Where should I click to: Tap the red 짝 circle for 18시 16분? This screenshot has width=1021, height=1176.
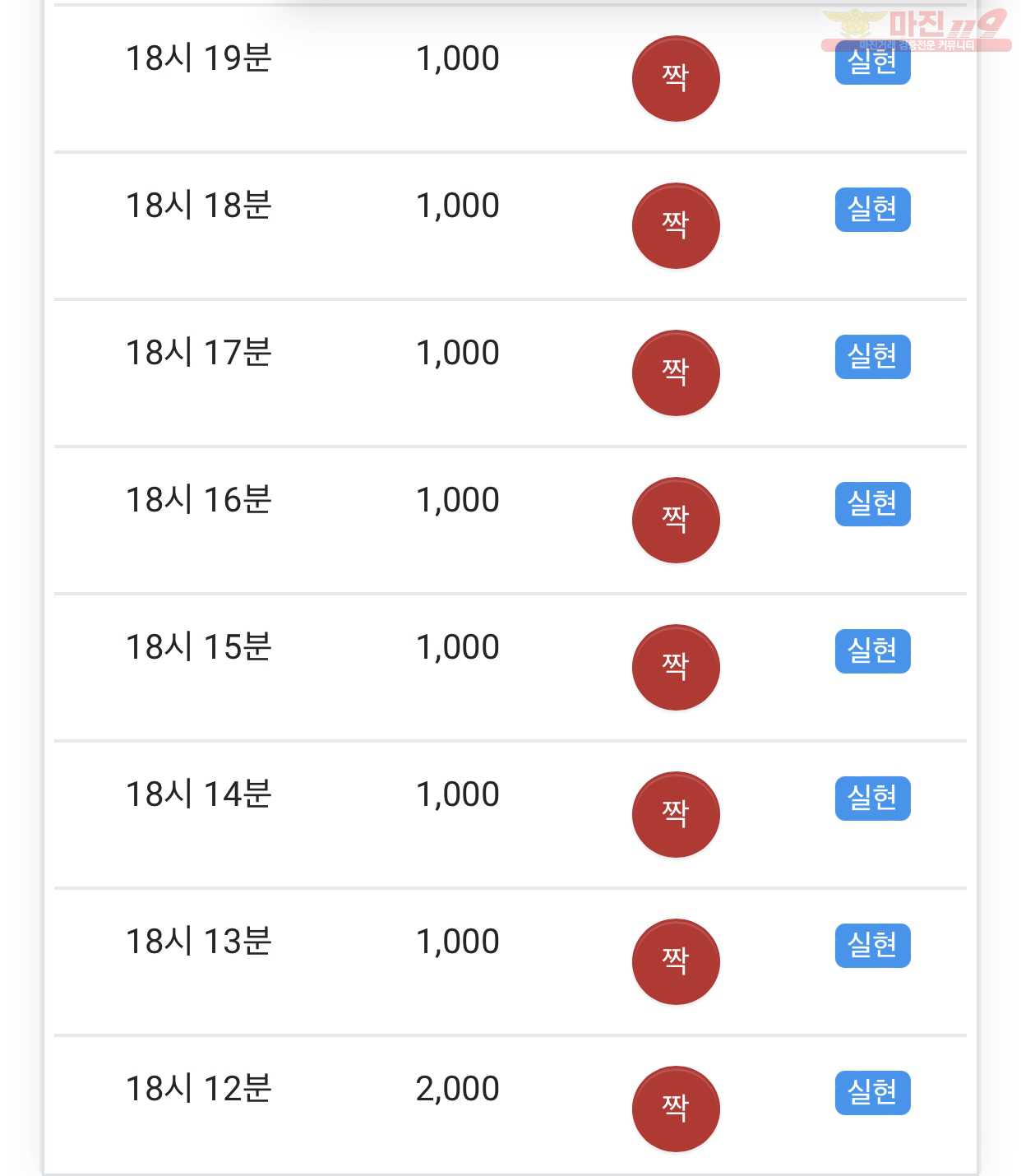click(676, 520)
